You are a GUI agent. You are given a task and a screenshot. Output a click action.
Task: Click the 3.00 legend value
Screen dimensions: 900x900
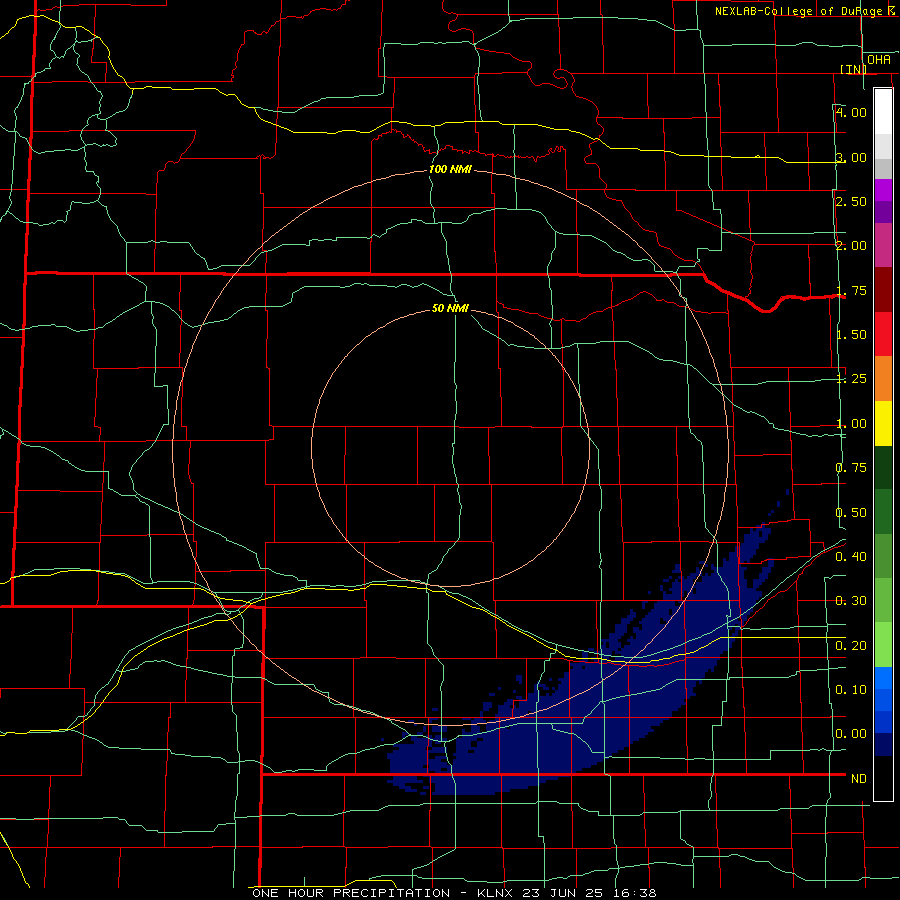point(851,157)
